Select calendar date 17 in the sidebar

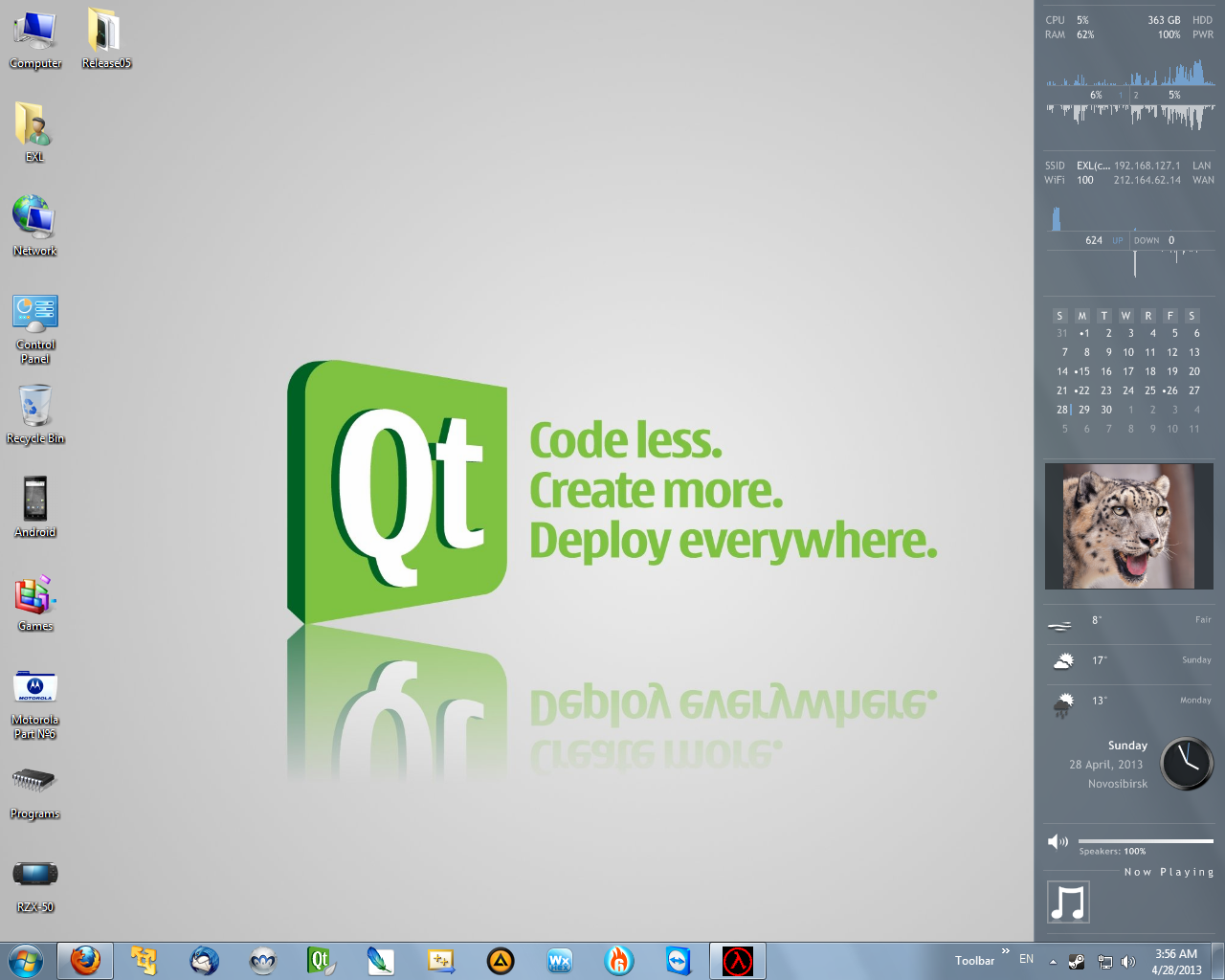click(1128, 371)
